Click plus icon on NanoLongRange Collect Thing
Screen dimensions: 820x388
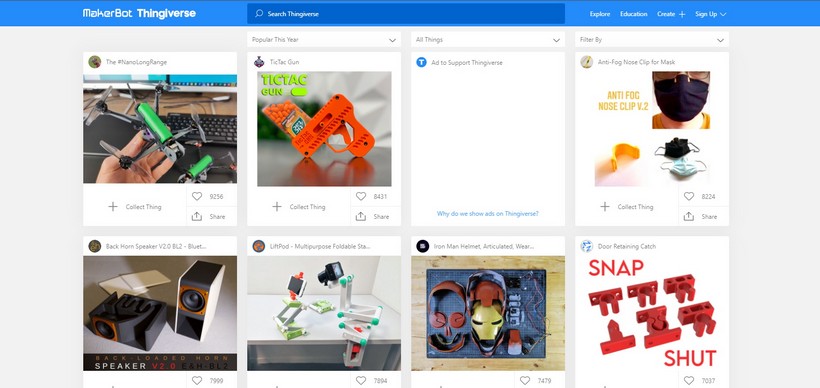[113, 207]
